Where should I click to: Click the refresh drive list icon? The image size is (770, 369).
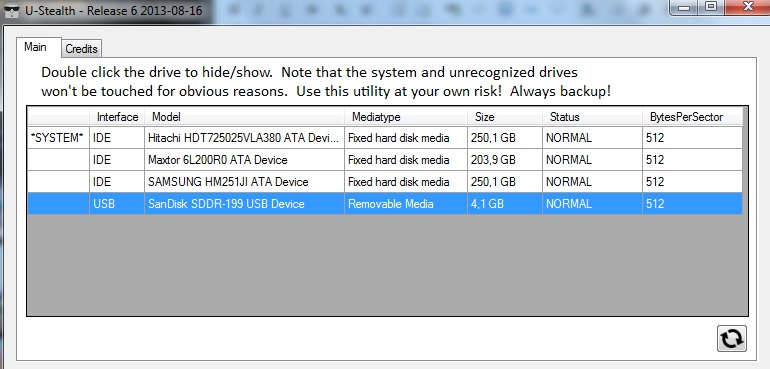point(732,339)
